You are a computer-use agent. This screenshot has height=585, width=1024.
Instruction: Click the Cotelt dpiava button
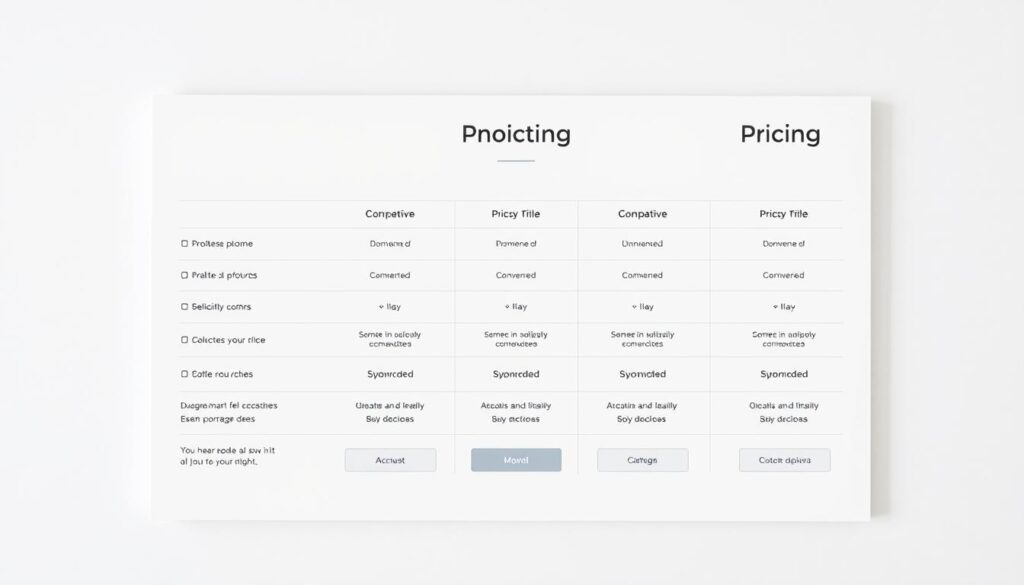784,460
